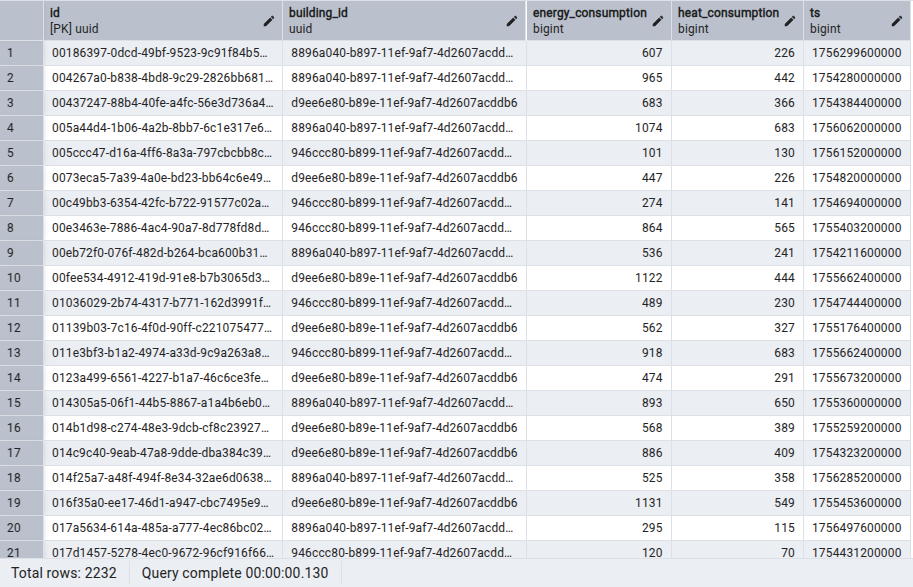913x587 pixels.
Task: Click the edit pencil icon in ts column header
Action: 897,21
